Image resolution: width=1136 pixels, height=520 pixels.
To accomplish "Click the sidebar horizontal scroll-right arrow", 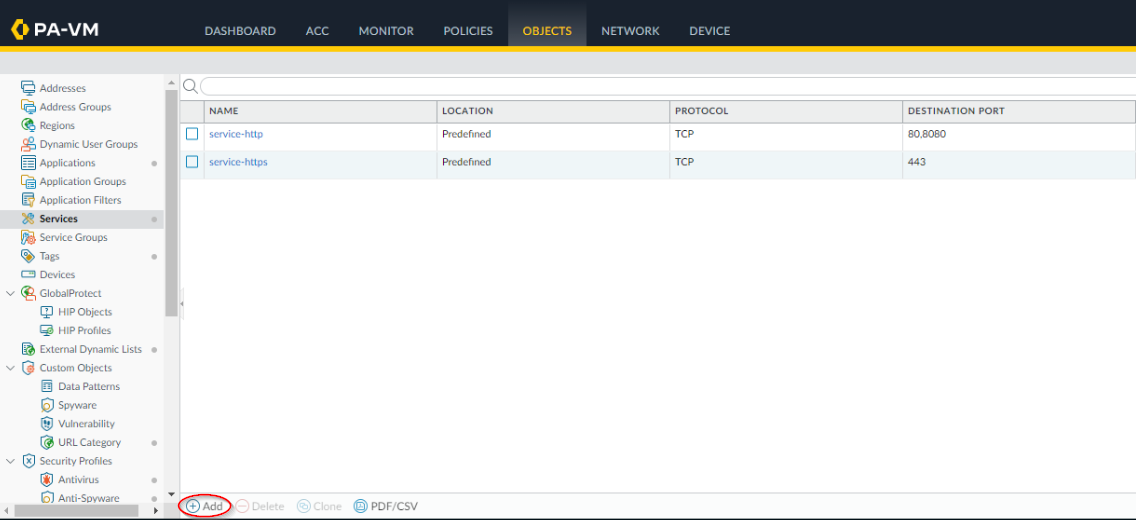I will [x=156, y=511].
